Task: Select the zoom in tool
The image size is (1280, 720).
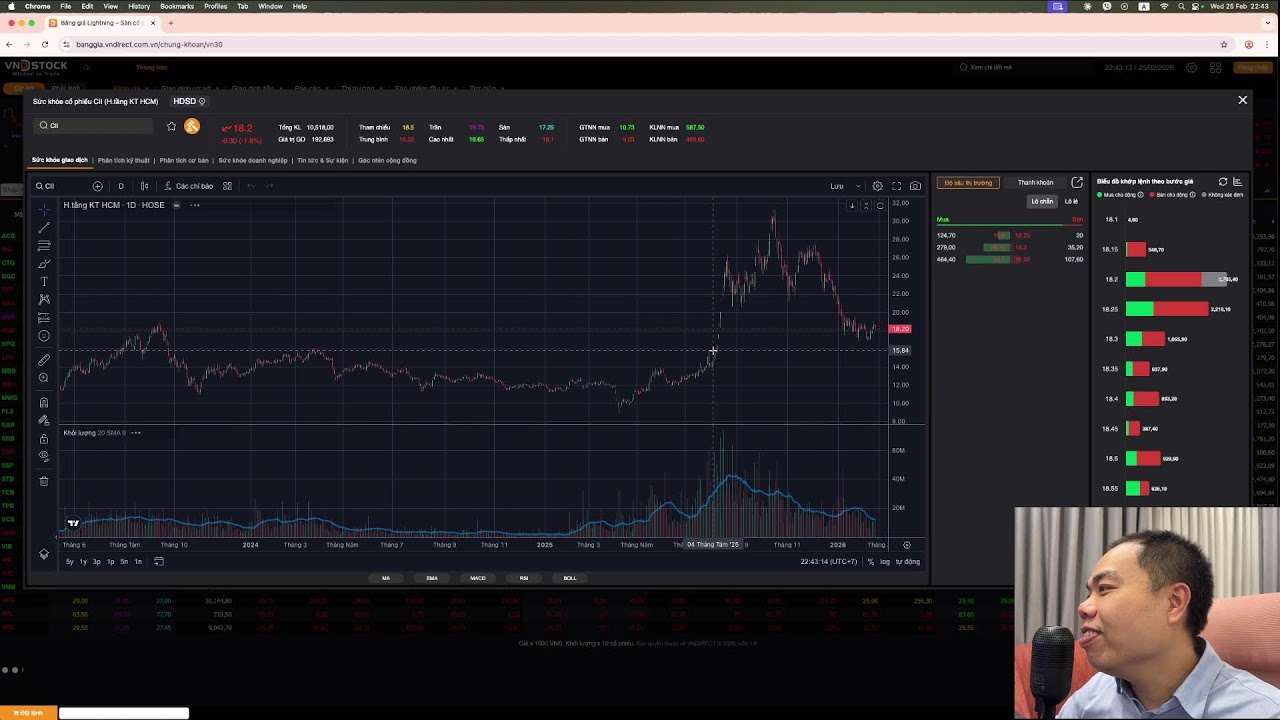Action: (44, 378)
